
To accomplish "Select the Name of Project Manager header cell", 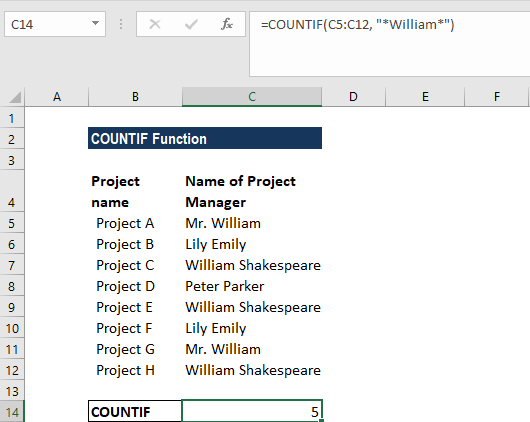I will click(x=252, y=192).
